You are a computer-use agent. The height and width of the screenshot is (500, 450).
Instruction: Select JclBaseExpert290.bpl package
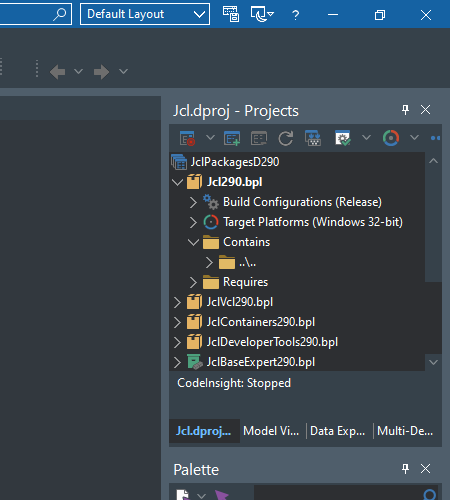261,362
